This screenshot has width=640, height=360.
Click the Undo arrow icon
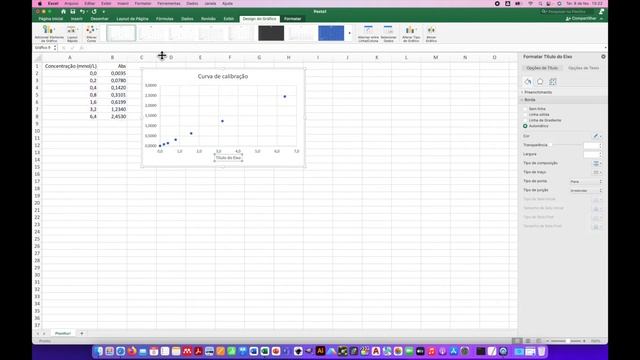tap(82, 11)
